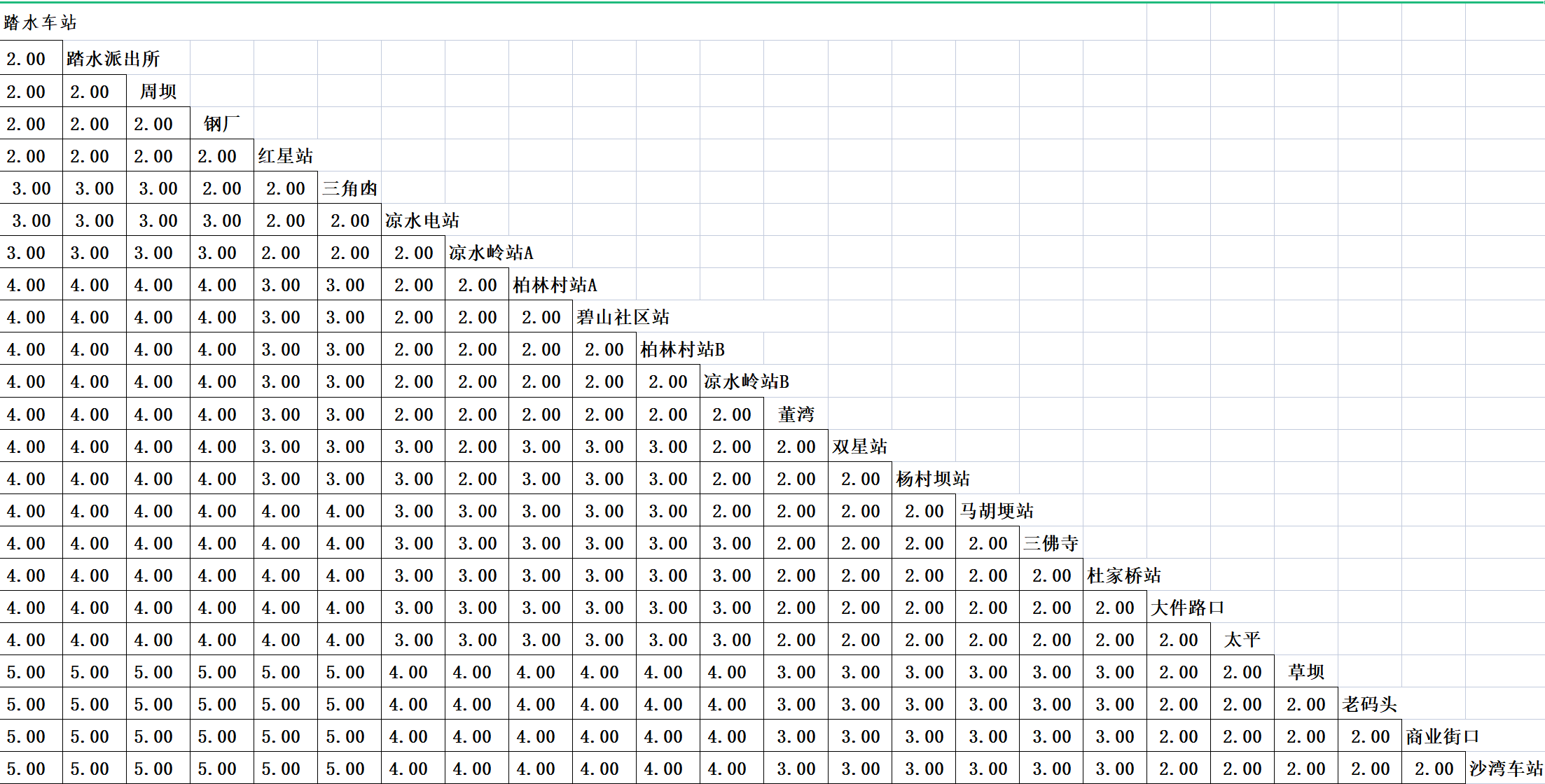Image resolution: width=1545 pixels, height=784 pixels.
Task: Select the 2.00 fare left of 三角凼
Action: 286,188
